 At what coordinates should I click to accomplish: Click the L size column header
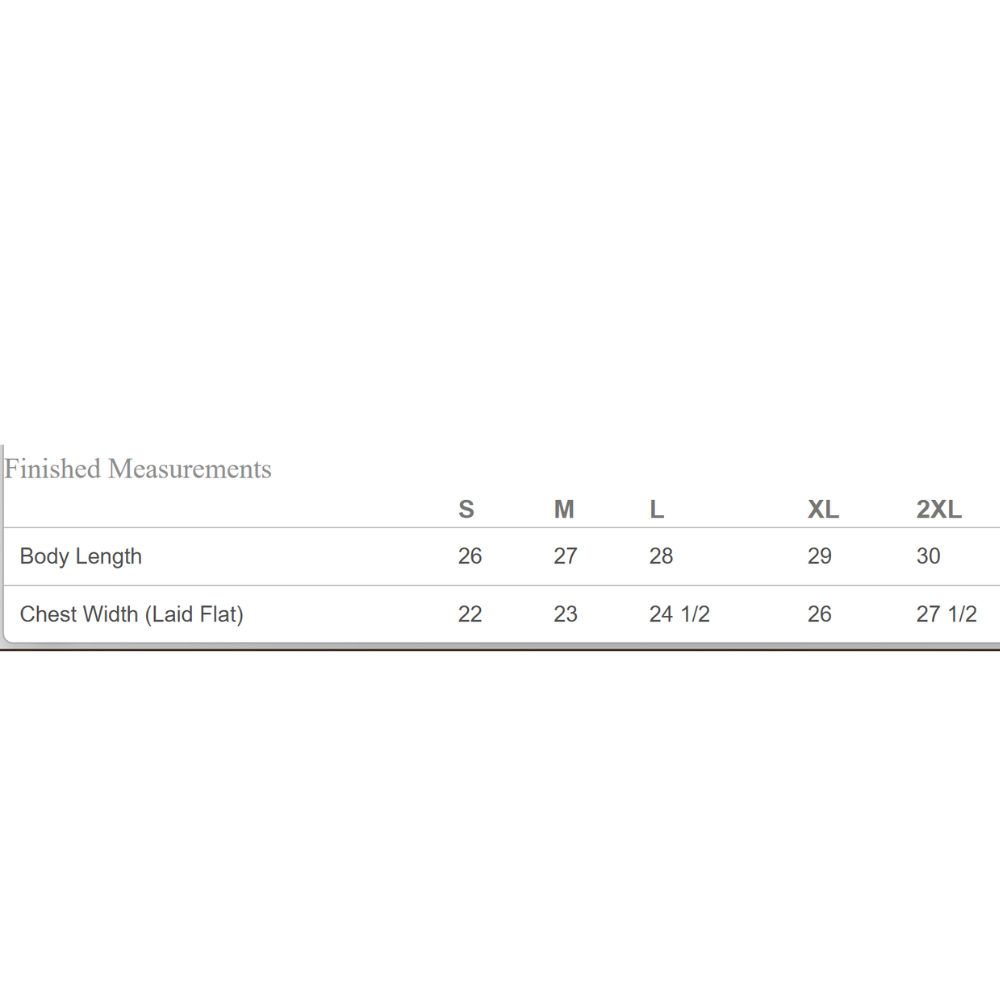click(x=656, y=510)
